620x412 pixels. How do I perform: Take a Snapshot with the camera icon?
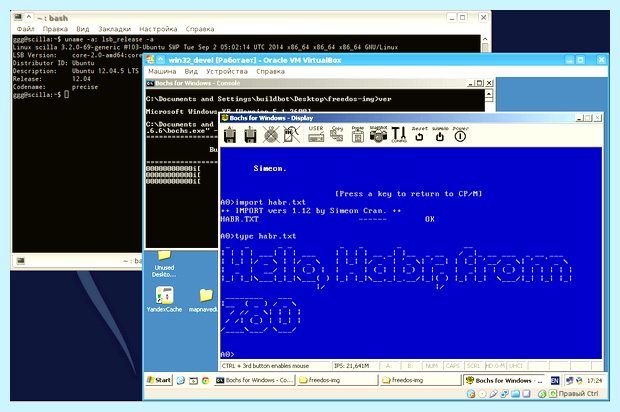coord(378,134)
